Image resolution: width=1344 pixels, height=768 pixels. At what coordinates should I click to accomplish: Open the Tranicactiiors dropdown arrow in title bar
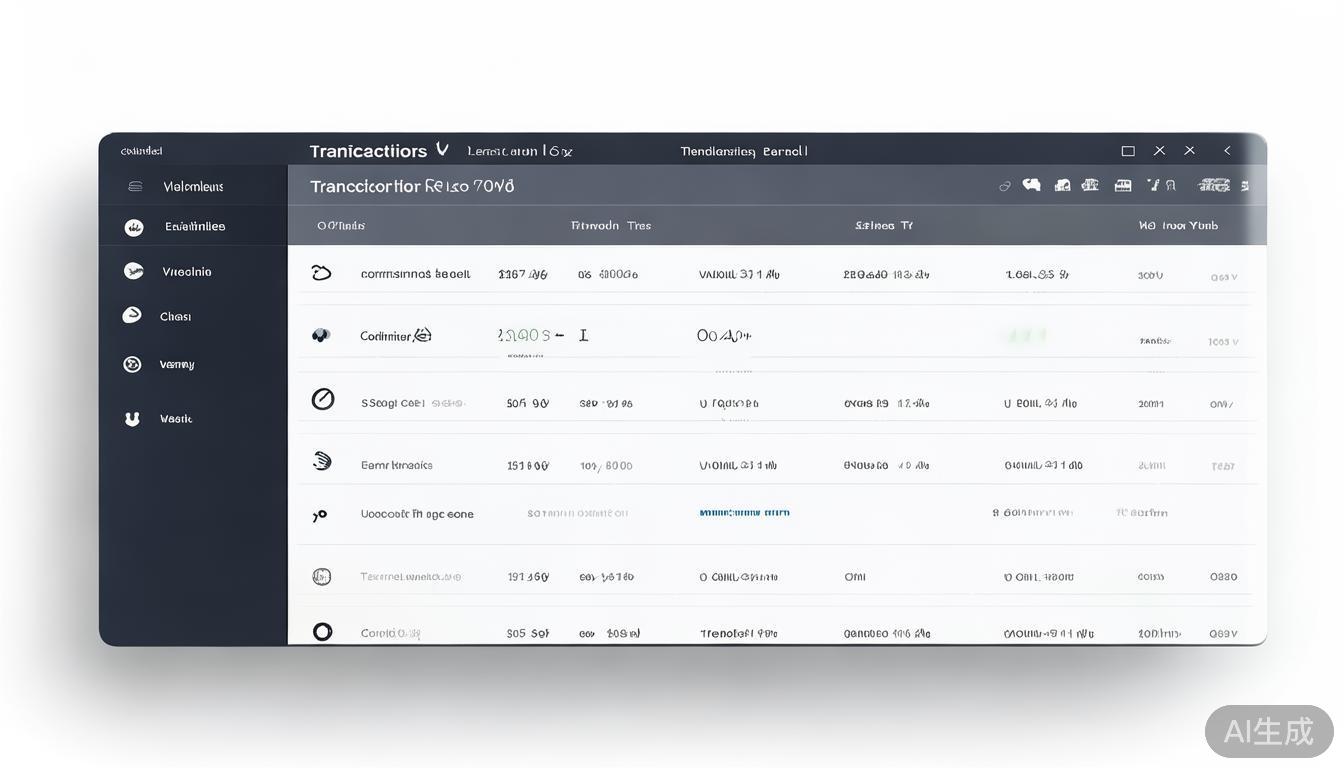tap(442, 150)
